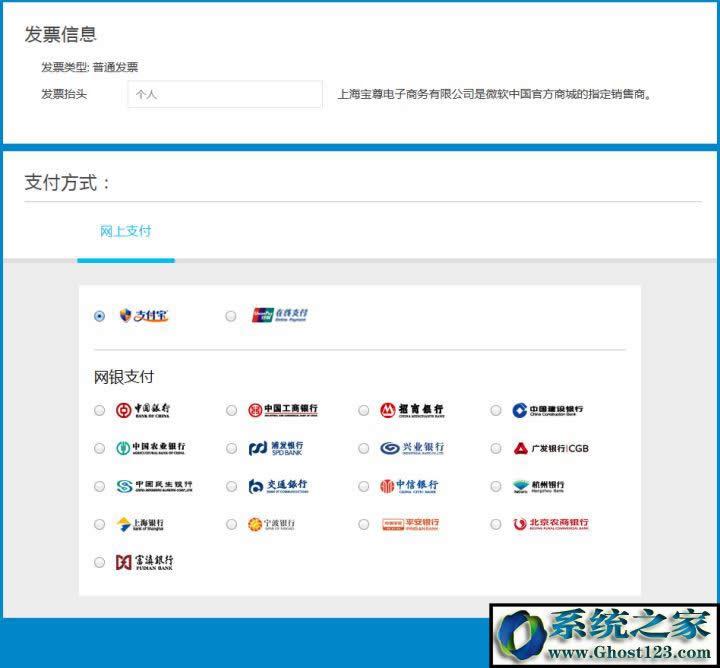Click the Ping An Bank logo
The image size is (720, 668).
pyautogui.click(x=410, y=524)
